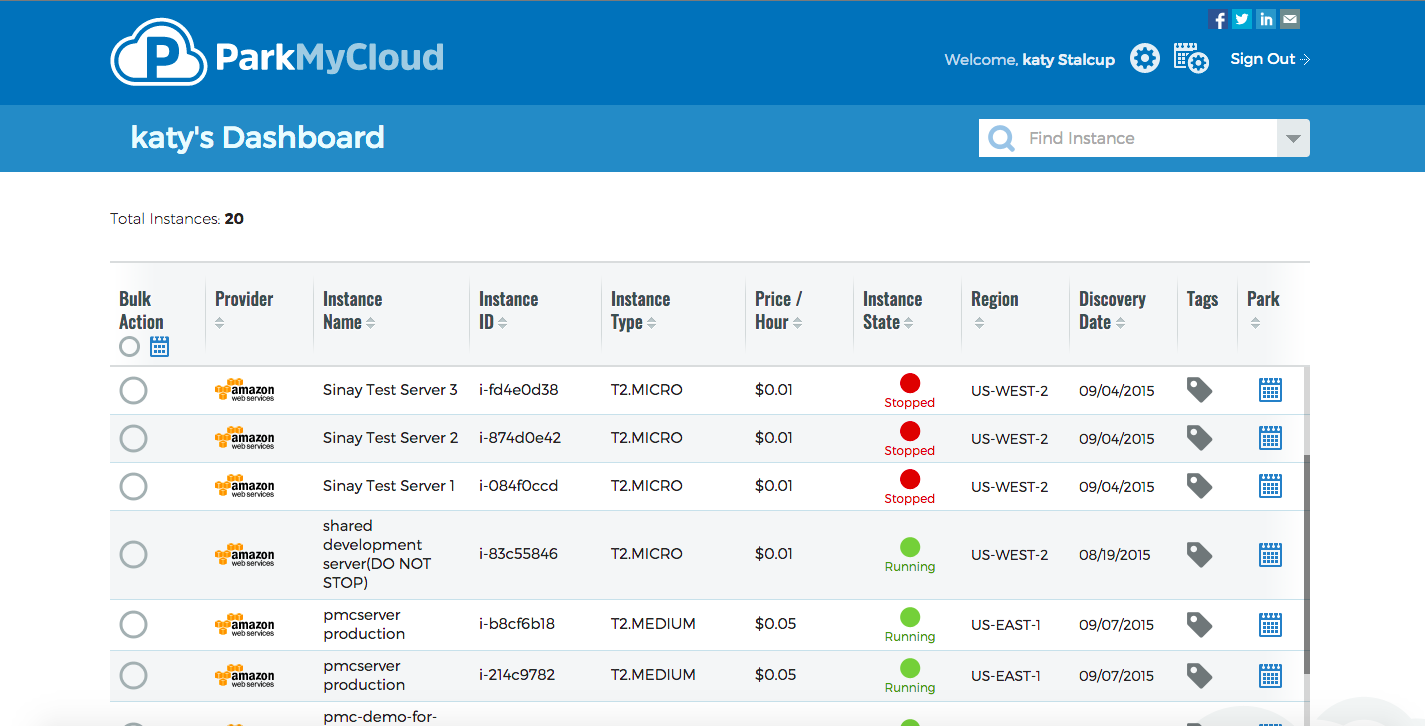
Task: Select the Sinay Test Server 3 radio button
Action: click(133, 390)
